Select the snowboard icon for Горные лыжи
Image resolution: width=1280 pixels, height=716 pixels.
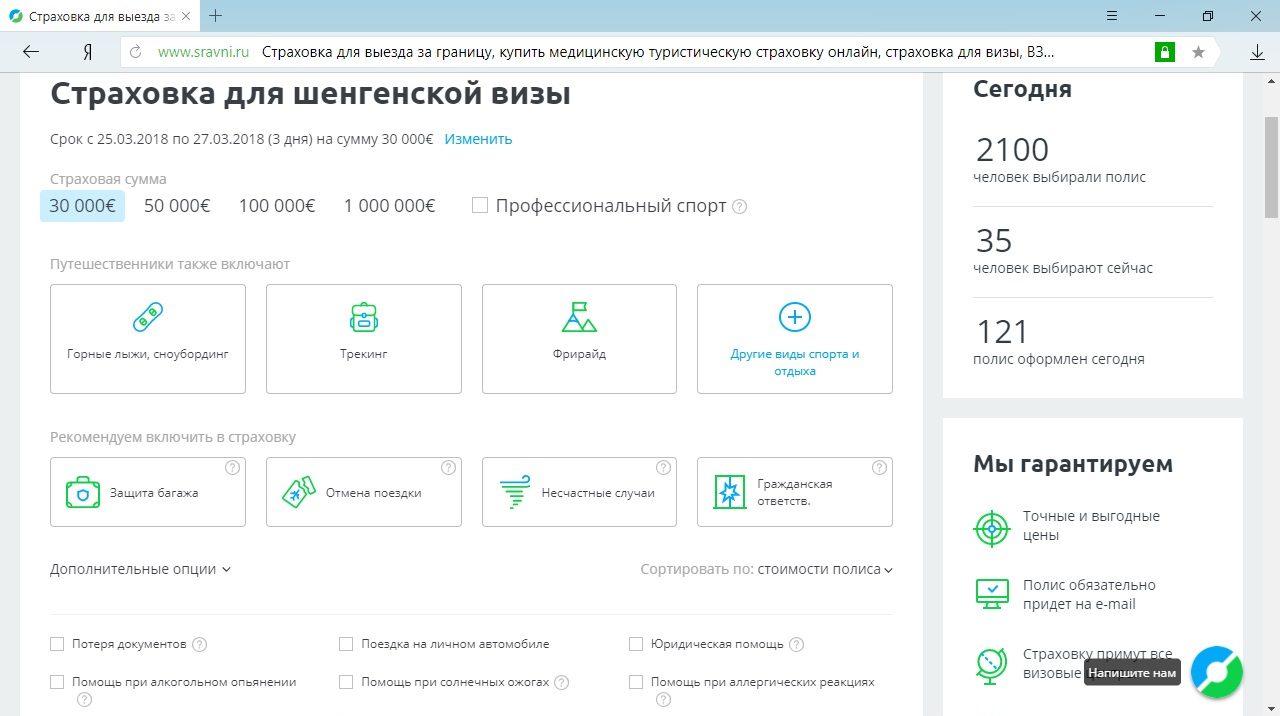[147, 318]
